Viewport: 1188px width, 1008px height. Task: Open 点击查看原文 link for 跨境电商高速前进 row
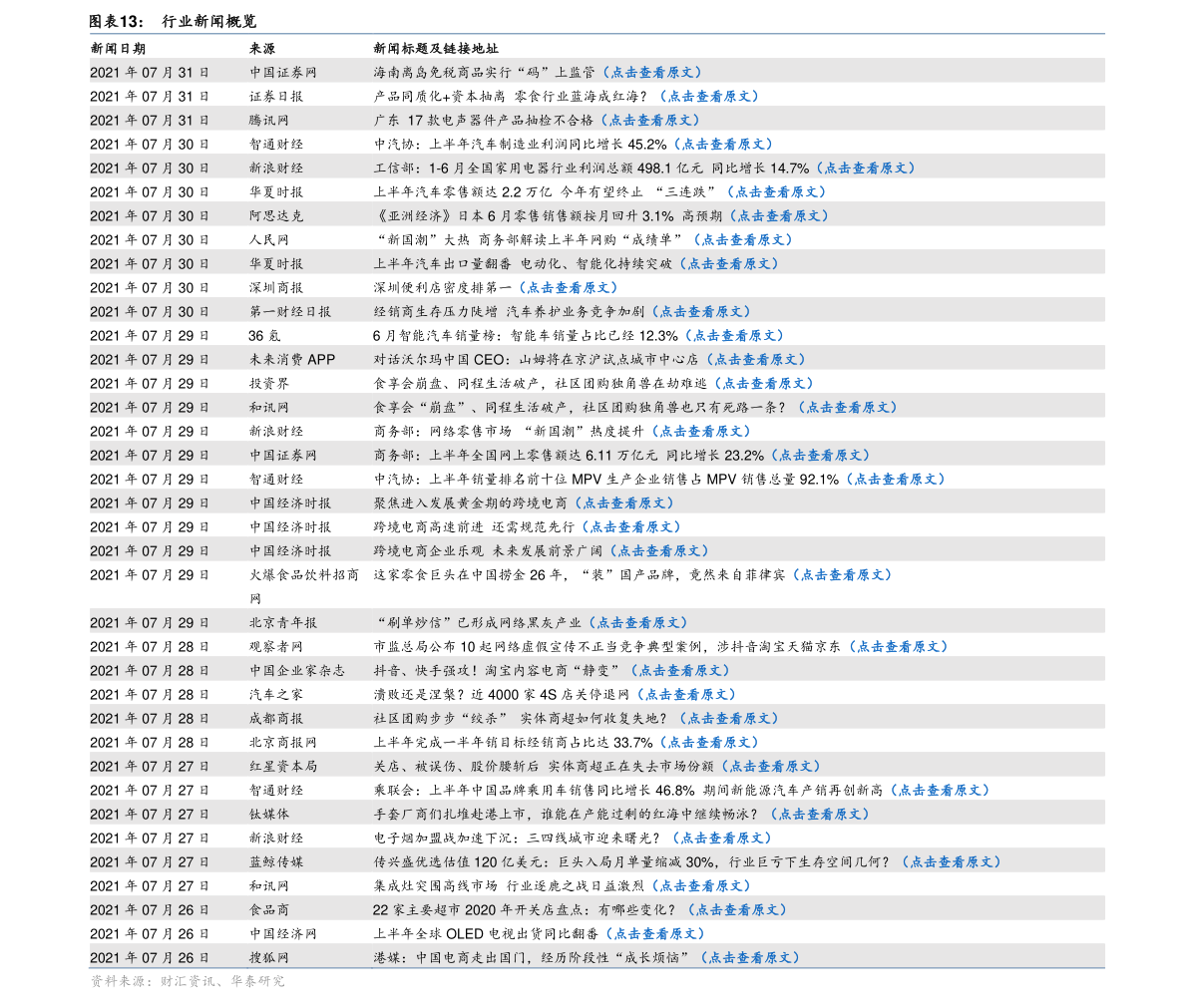tap(631, 527)
